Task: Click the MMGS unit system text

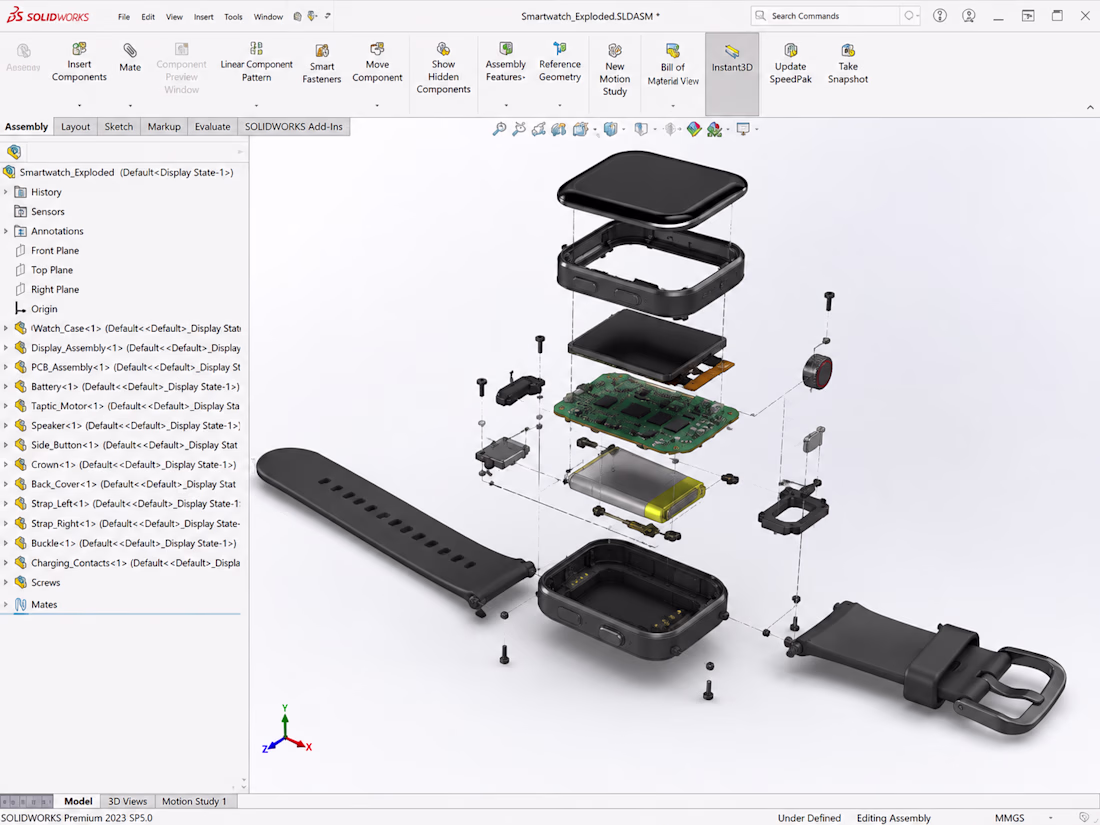Action: click(1010, 818)
